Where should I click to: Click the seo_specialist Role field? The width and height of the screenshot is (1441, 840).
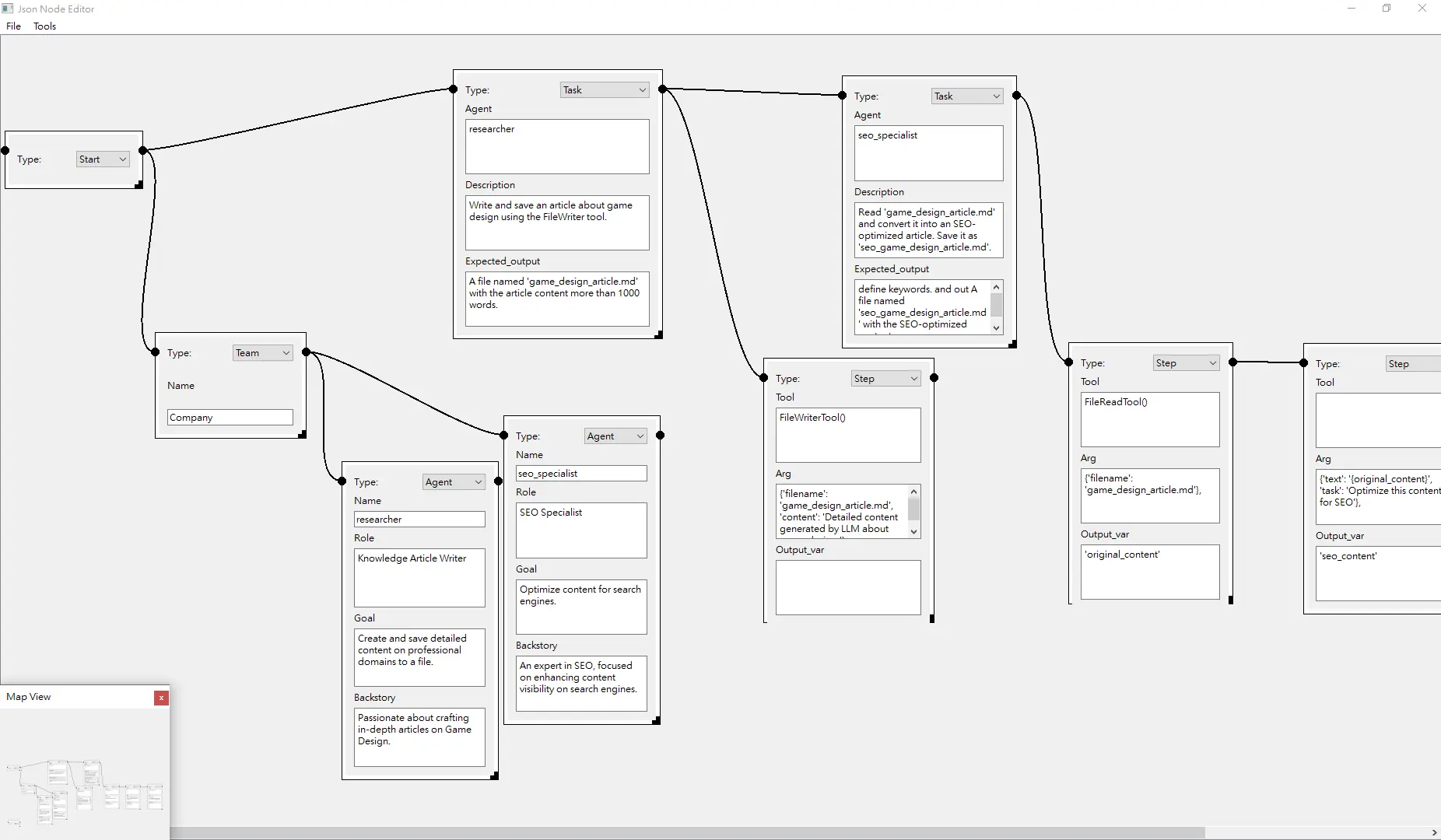point(580,531)
